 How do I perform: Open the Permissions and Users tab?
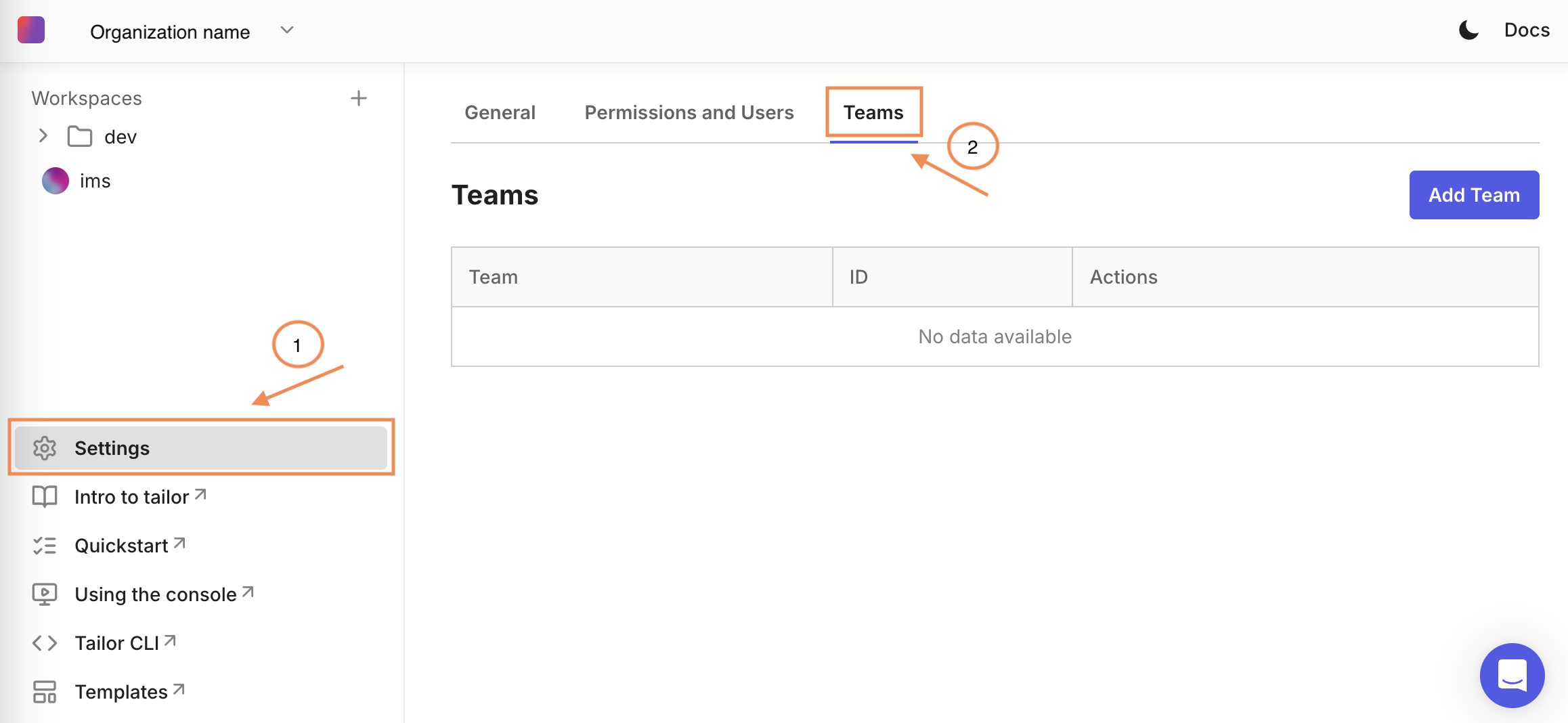(x=689, y=112)
